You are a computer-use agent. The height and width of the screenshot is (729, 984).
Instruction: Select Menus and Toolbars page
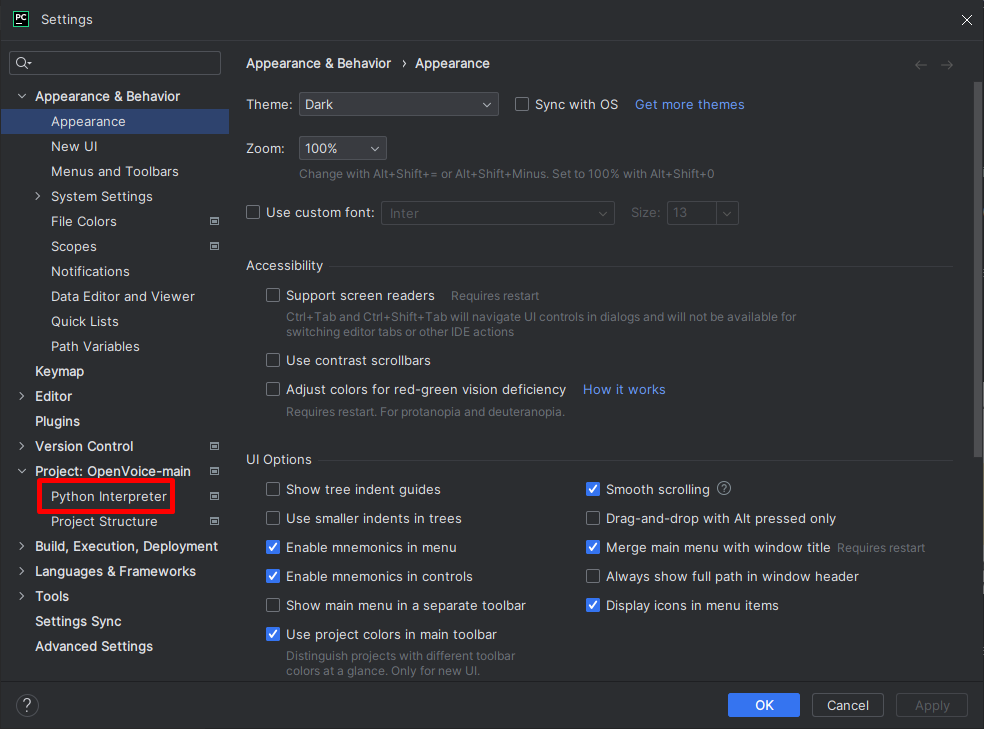coord(115,171)
